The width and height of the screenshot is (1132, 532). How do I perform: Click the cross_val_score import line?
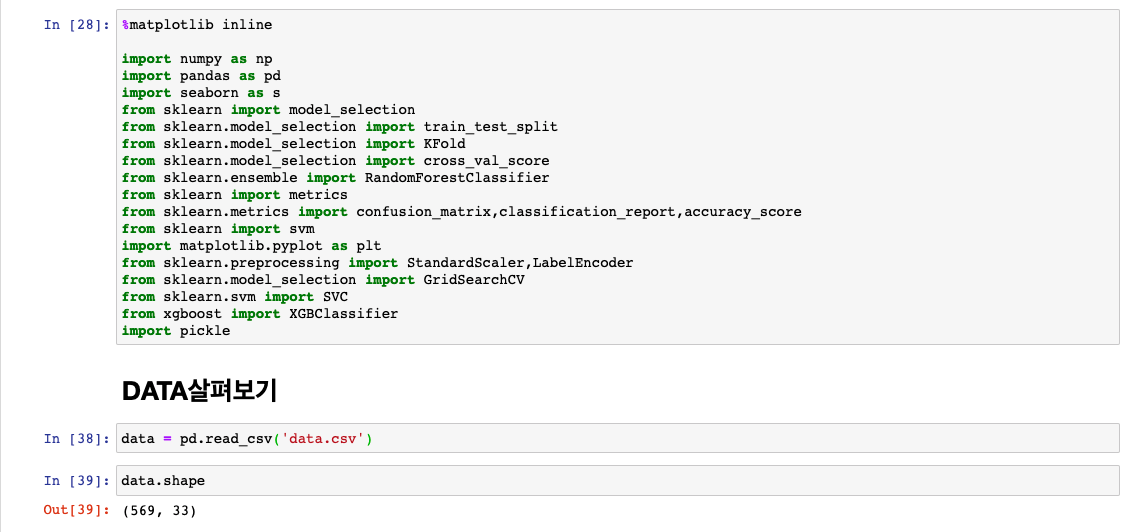point(336,160)
